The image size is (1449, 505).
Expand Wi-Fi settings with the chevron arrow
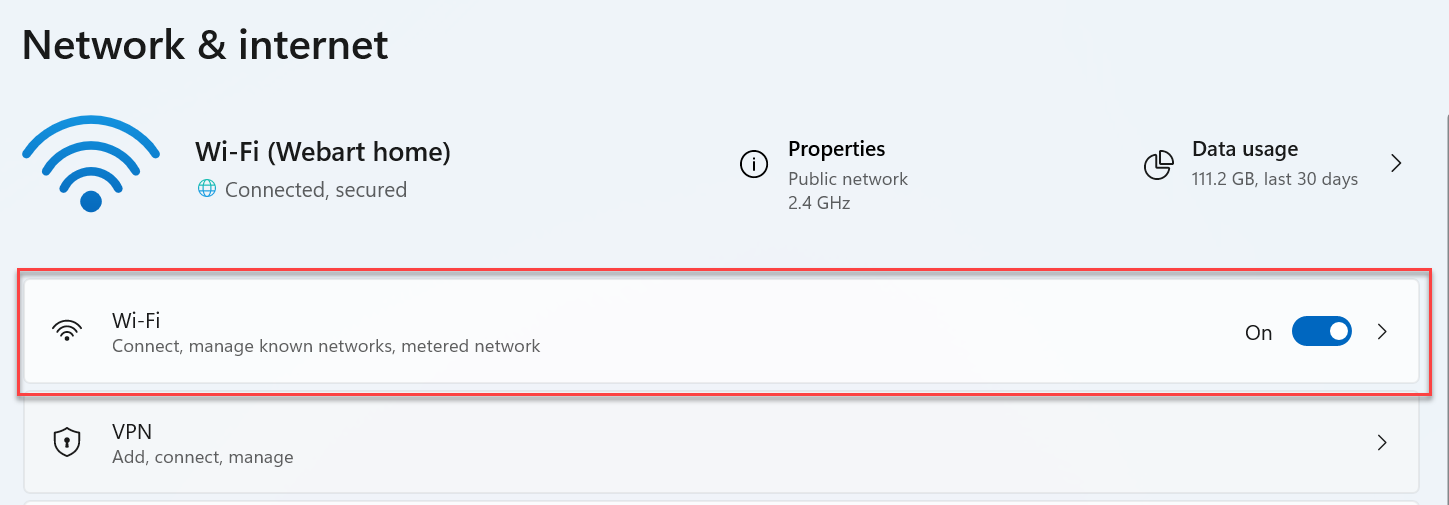coord(1382,332)
